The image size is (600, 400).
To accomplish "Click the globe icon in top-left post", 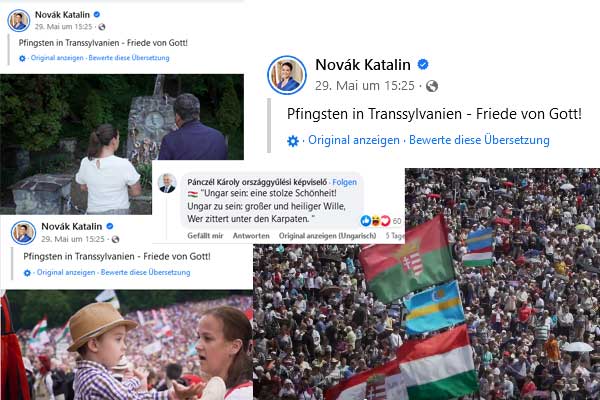I will [102, 27].
